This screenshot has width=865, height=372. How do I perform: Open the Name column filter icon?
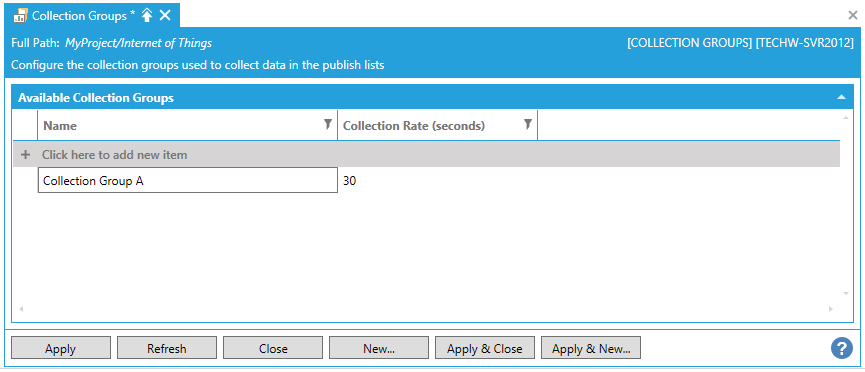328,124
